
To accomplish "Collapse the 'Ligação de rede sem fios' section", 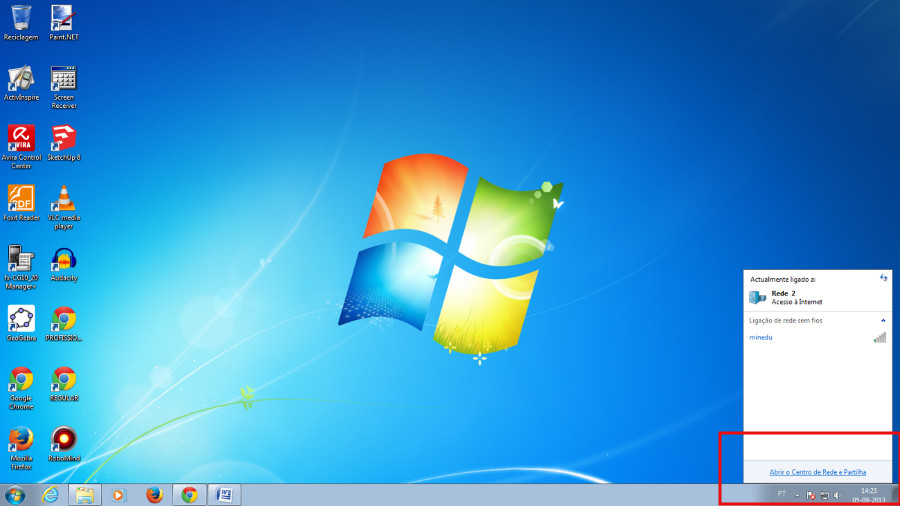I will [883, 320].
